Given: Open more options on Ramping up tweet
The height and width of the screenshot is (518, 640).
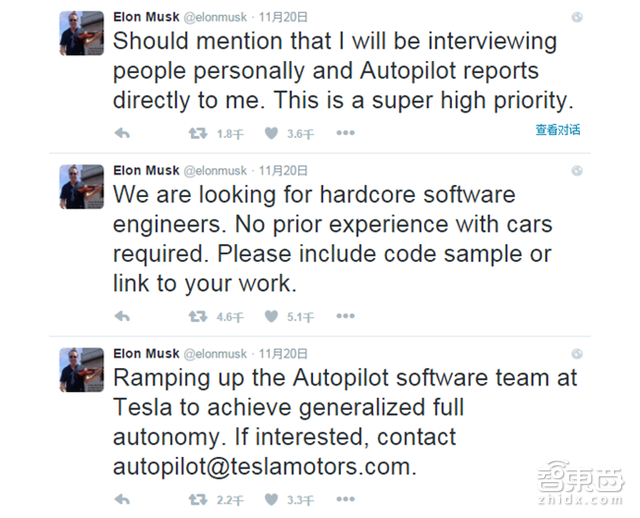Looking at the screenshot, I should pos(345,499).
